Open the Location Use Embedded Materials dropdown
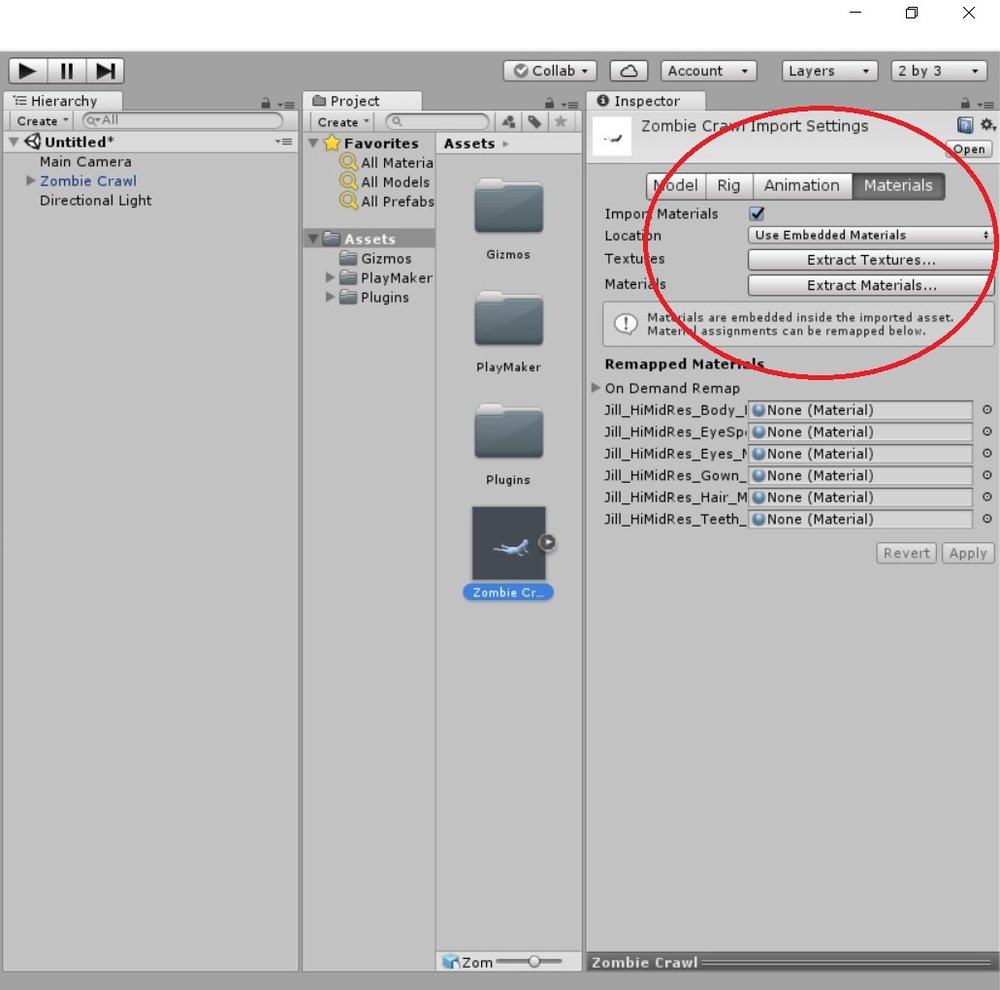Viewport: 1000px width, 990px height. 871,235
